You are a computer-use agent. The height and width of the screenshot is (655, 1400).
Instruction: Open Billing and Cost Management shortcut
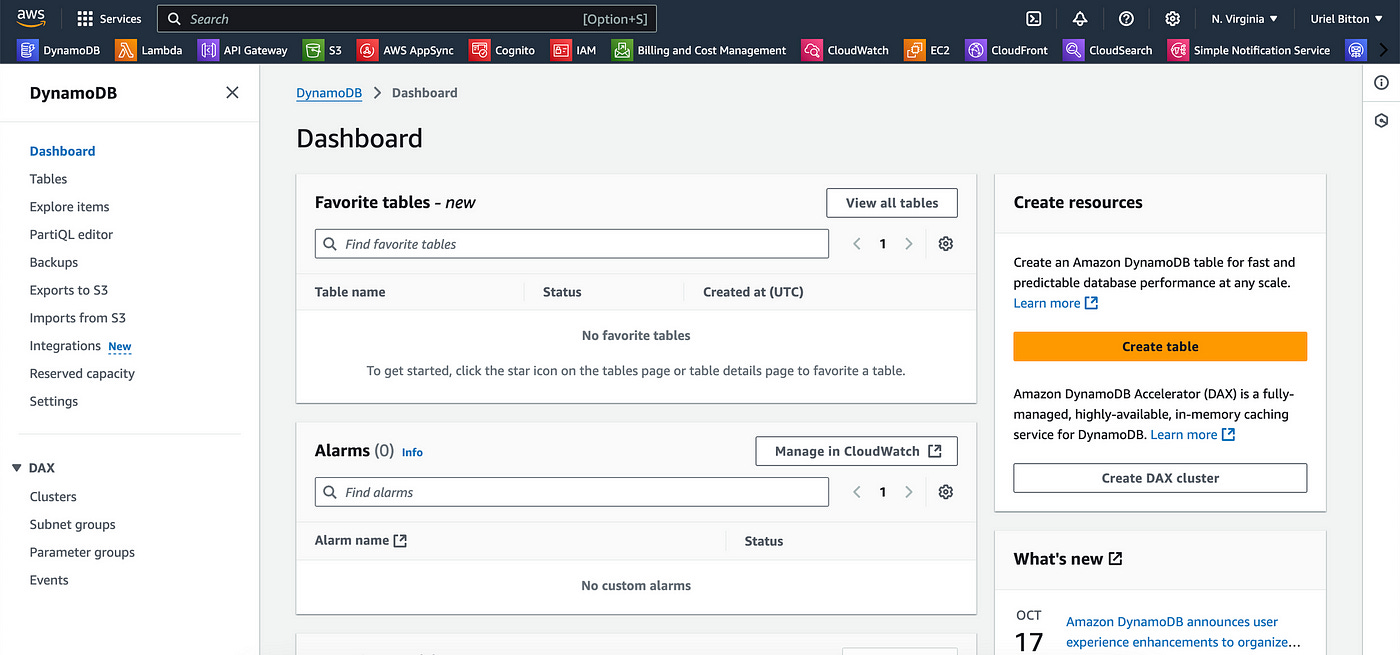[x=699, y=50]
